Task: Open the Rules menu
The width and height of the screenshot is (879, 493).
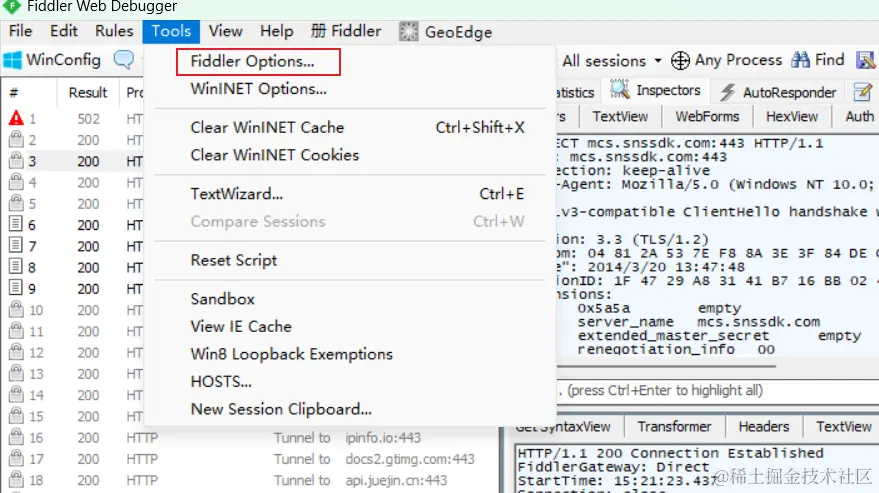Action: 114,31
